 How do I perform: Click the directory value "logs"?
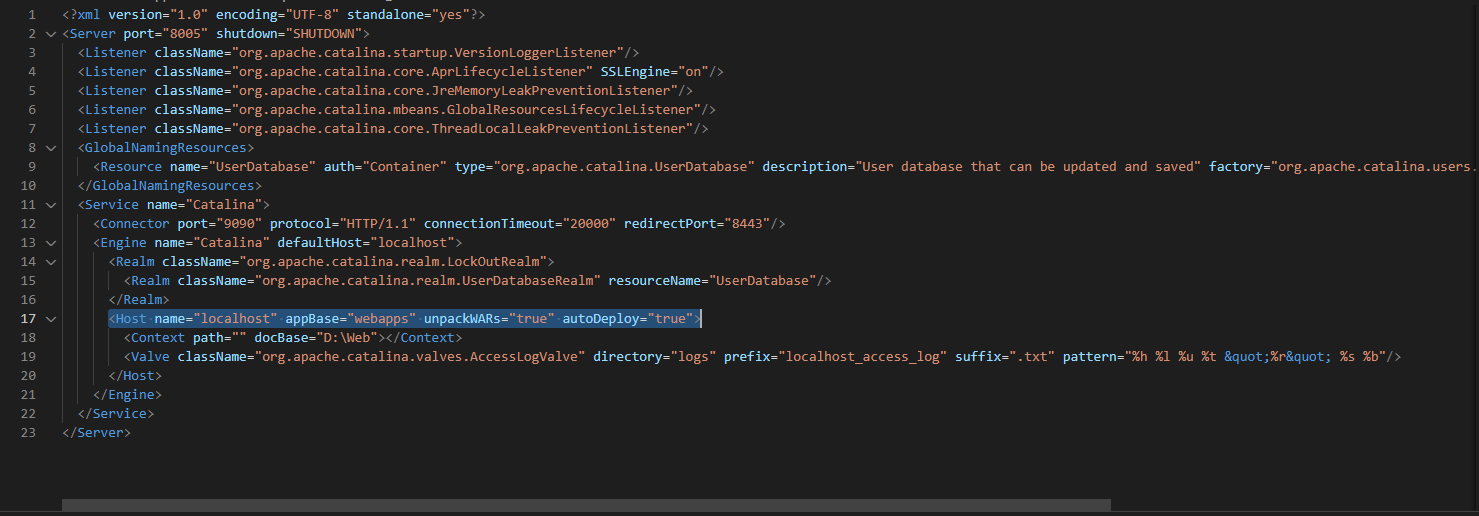(693, 356)
